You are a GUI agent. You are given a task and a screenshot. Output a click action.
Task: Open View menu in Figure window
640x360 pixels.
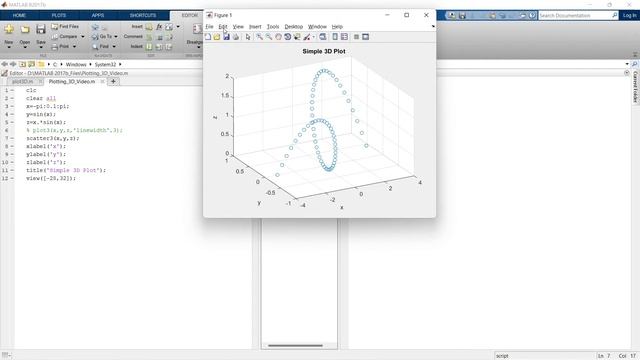point(238,27)
